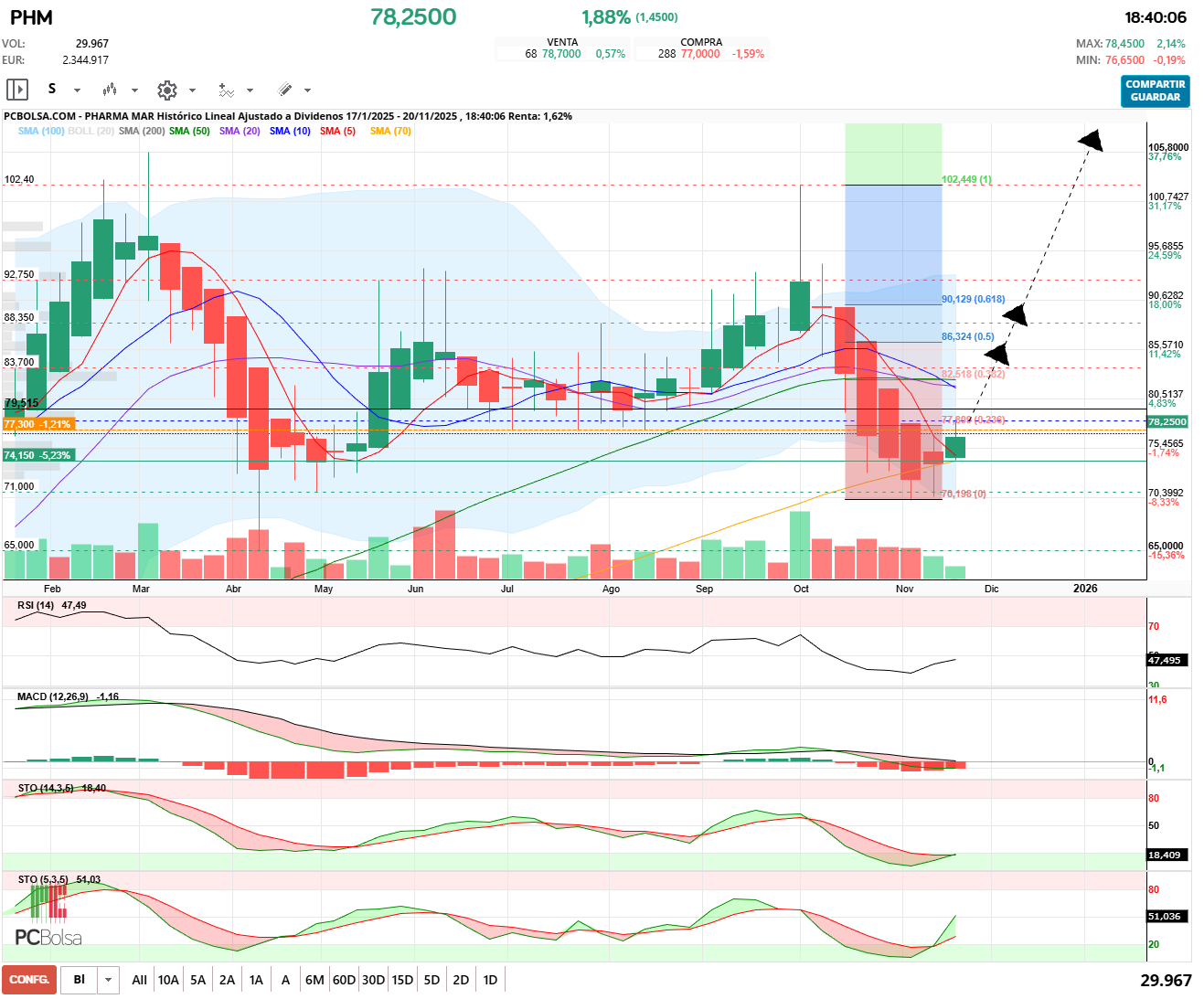The height and width of the screenshot is (999, 1204).
Task: Click the add indicator icon
Action: coord(226,90)
